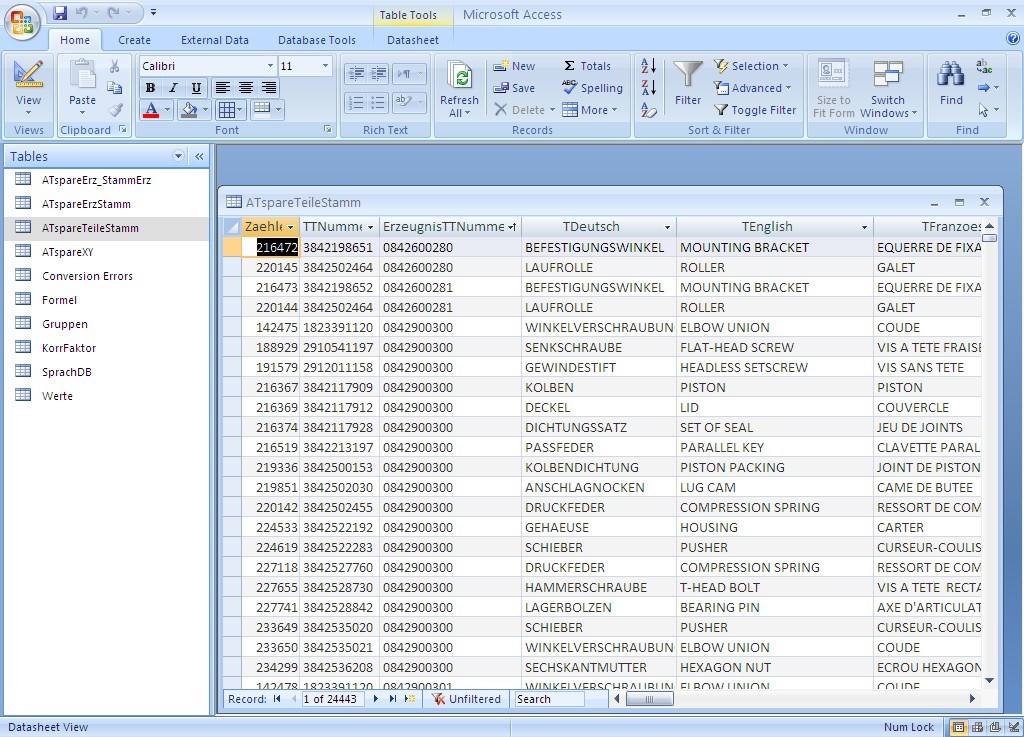
Task: Go to last record button
Action: (392, 698)
